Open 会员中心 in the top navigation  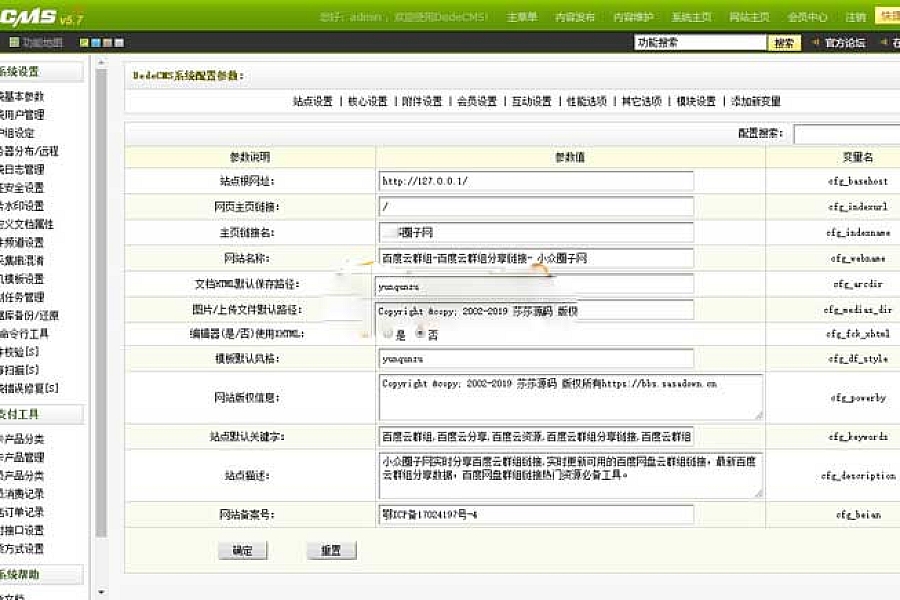[x=807, y=17]
